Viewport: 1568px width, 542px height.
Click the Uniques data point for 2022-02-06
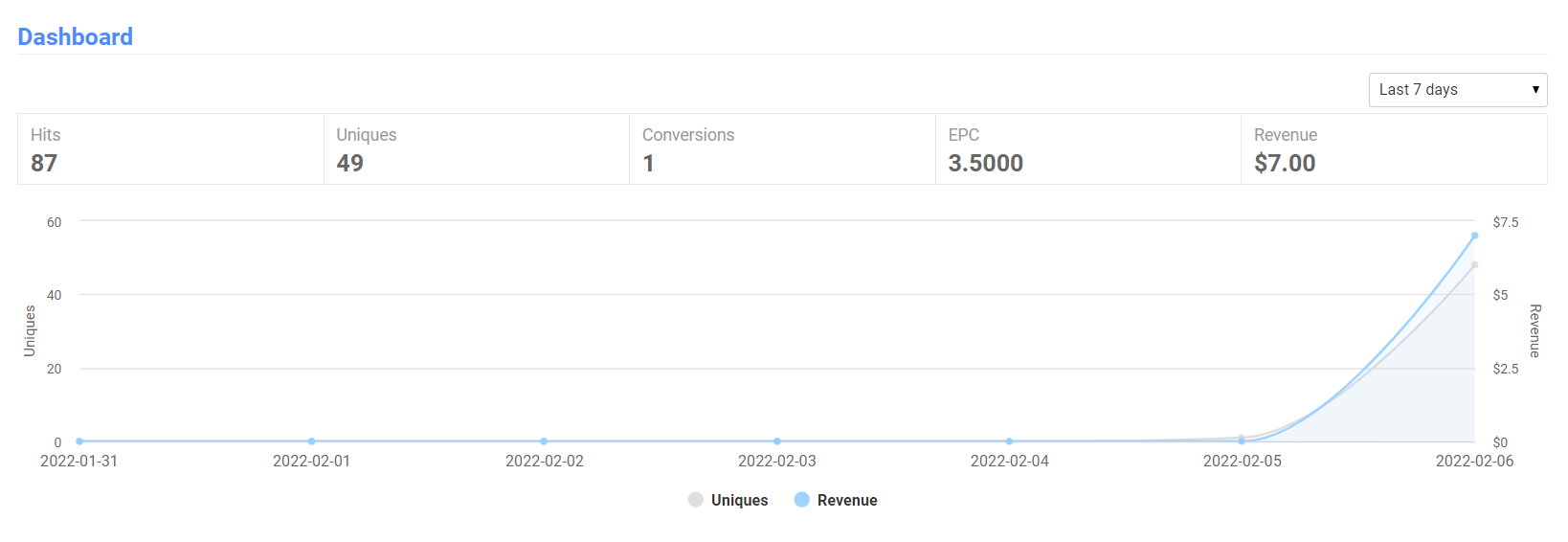1474,265
